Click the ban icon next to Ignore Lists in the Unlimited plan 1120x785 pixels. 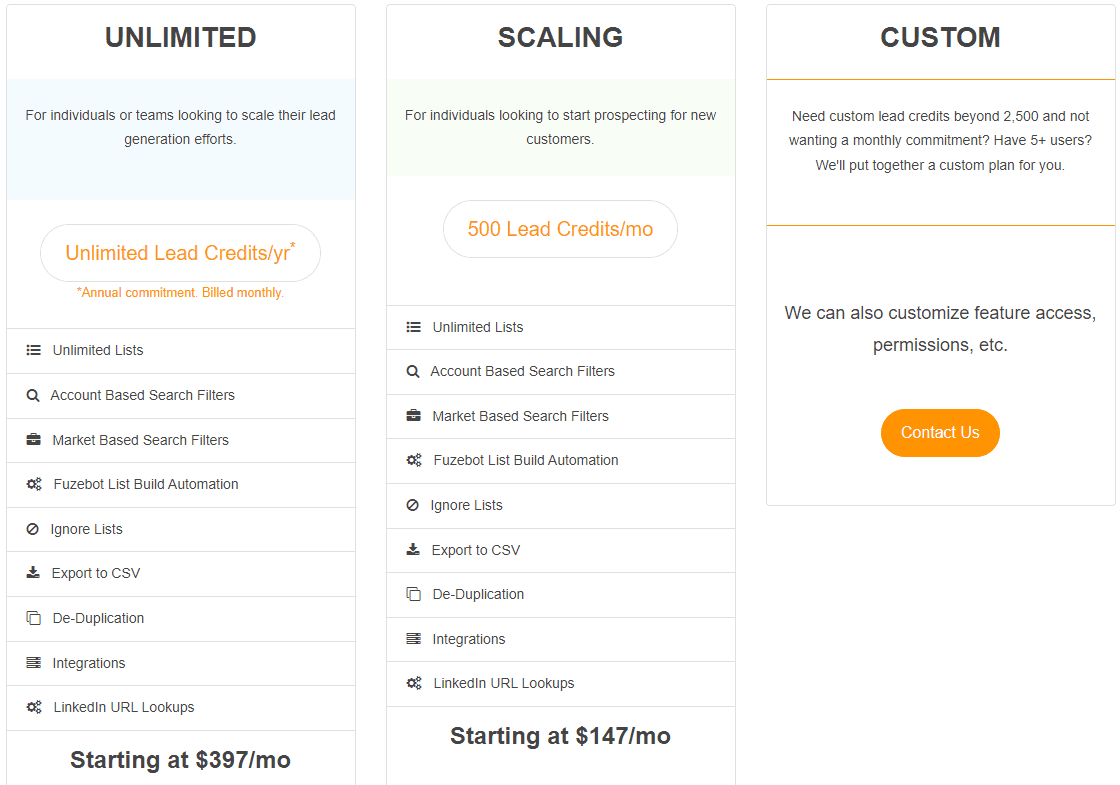[32, 529]
